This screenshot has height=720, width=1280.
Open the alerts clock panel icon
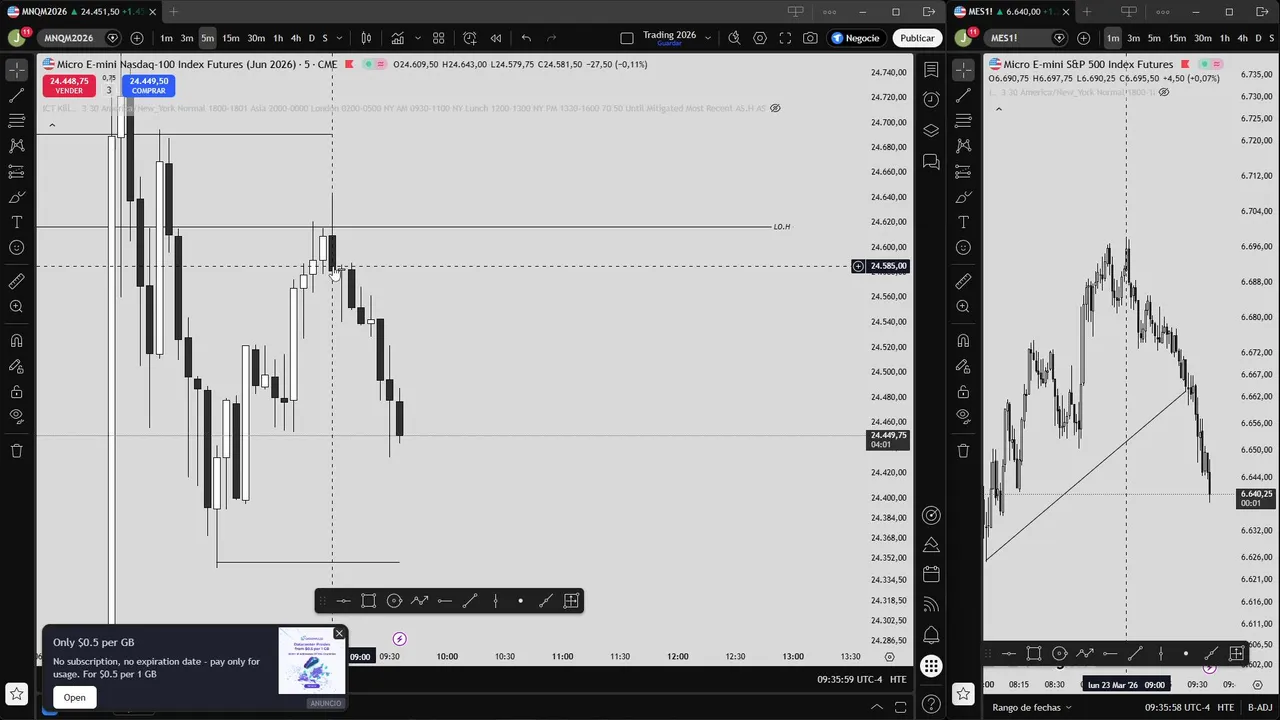[931, 99]
